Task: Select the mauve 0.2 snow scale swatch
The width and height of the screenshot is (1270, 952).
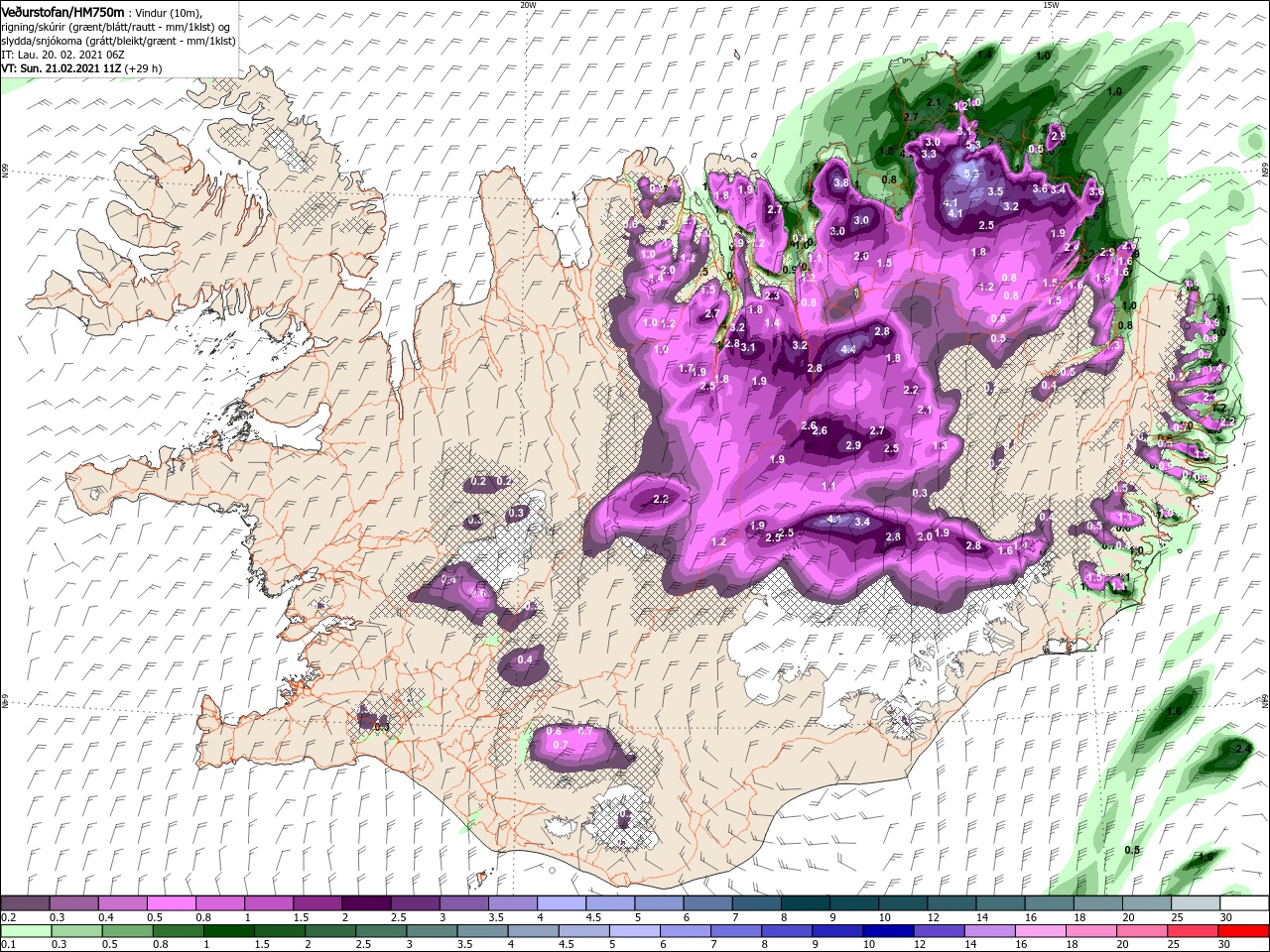Action: pos(25,903)
